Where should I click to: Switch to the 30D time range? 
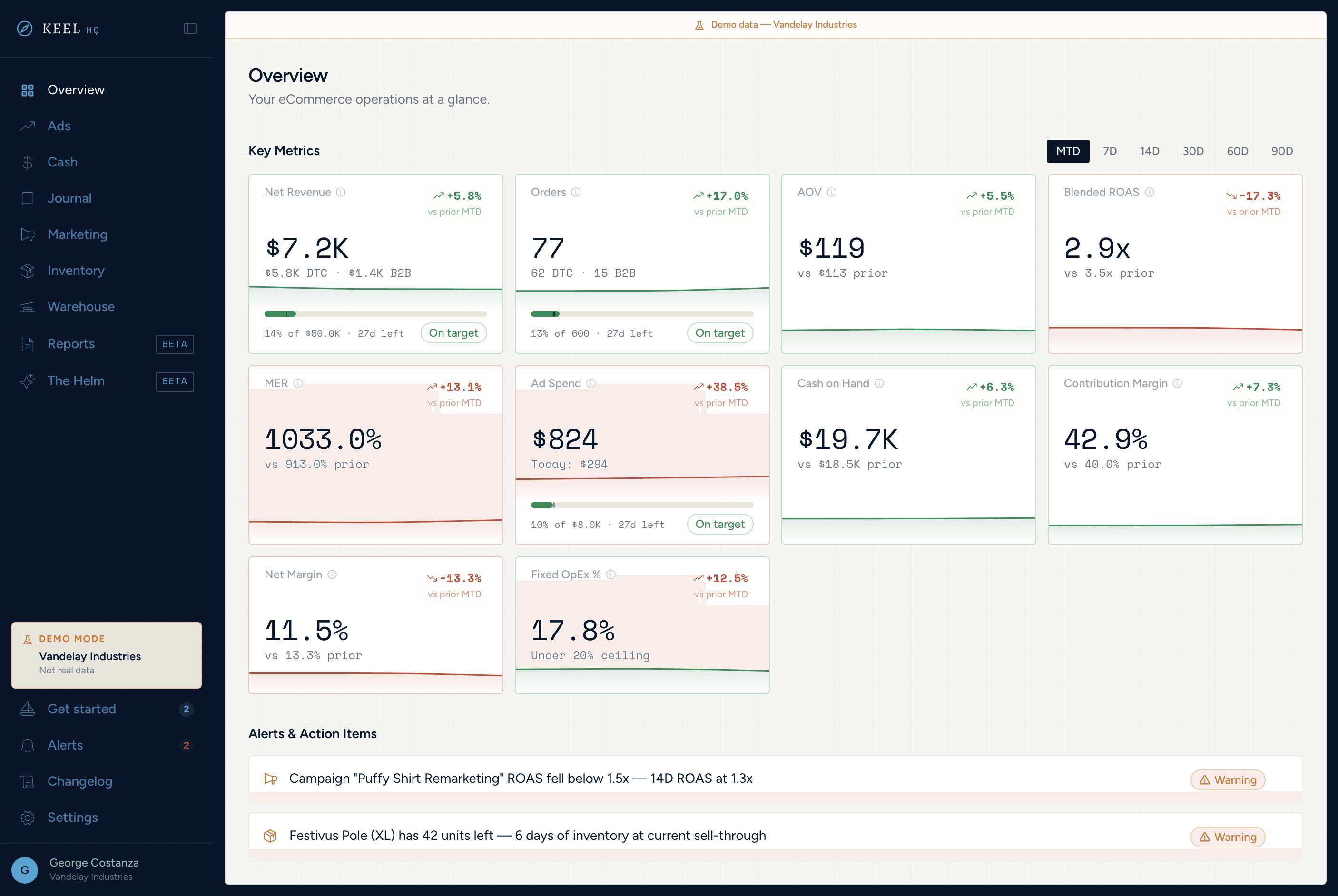pos(1193,151)
